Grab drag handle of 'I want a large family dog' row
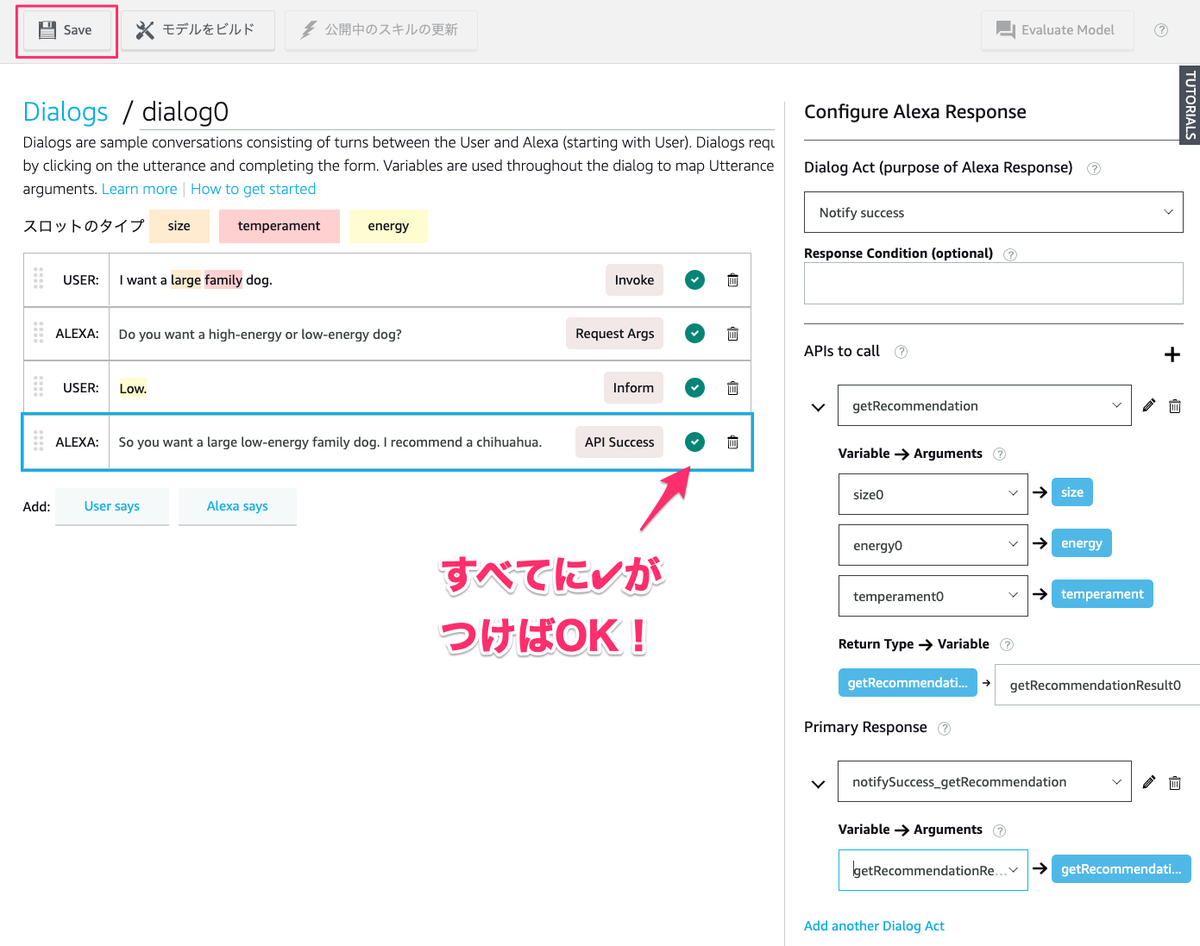Image resolution: width=1200 pixels, height=946 pixels. pyautogui.click(x=39, y=278)
